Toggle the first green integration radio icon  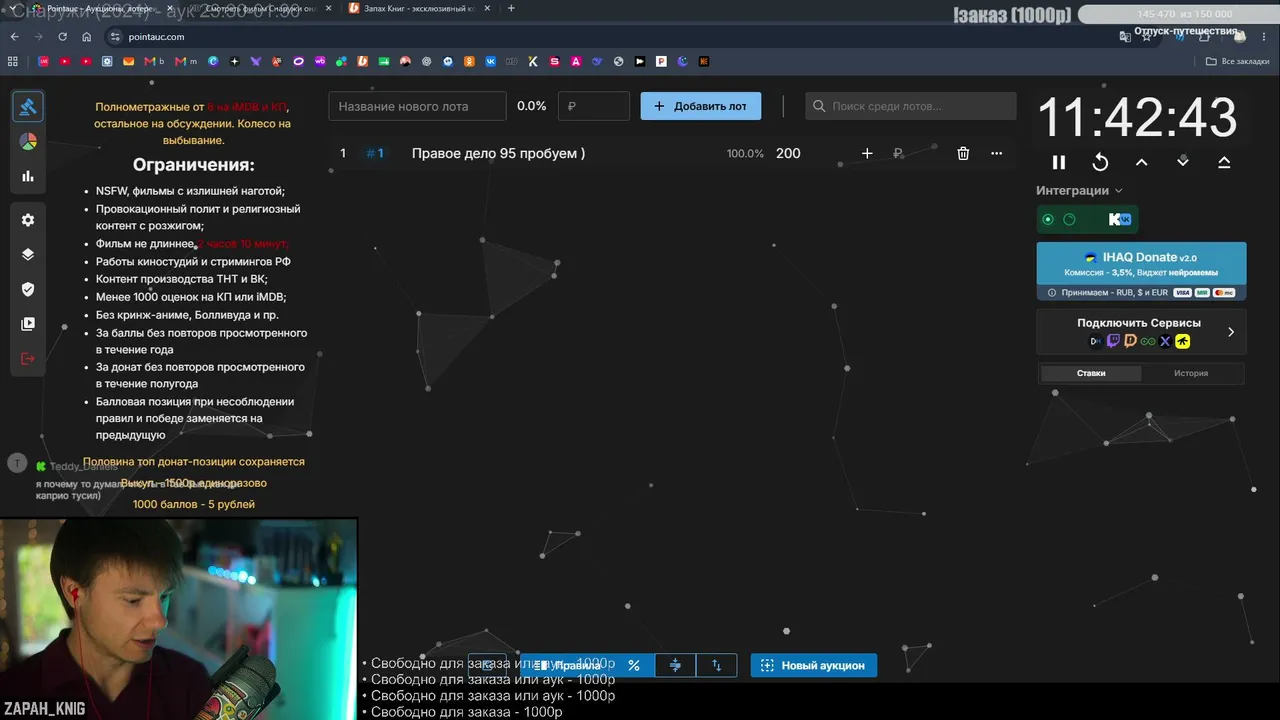[x=1048, y=219]
